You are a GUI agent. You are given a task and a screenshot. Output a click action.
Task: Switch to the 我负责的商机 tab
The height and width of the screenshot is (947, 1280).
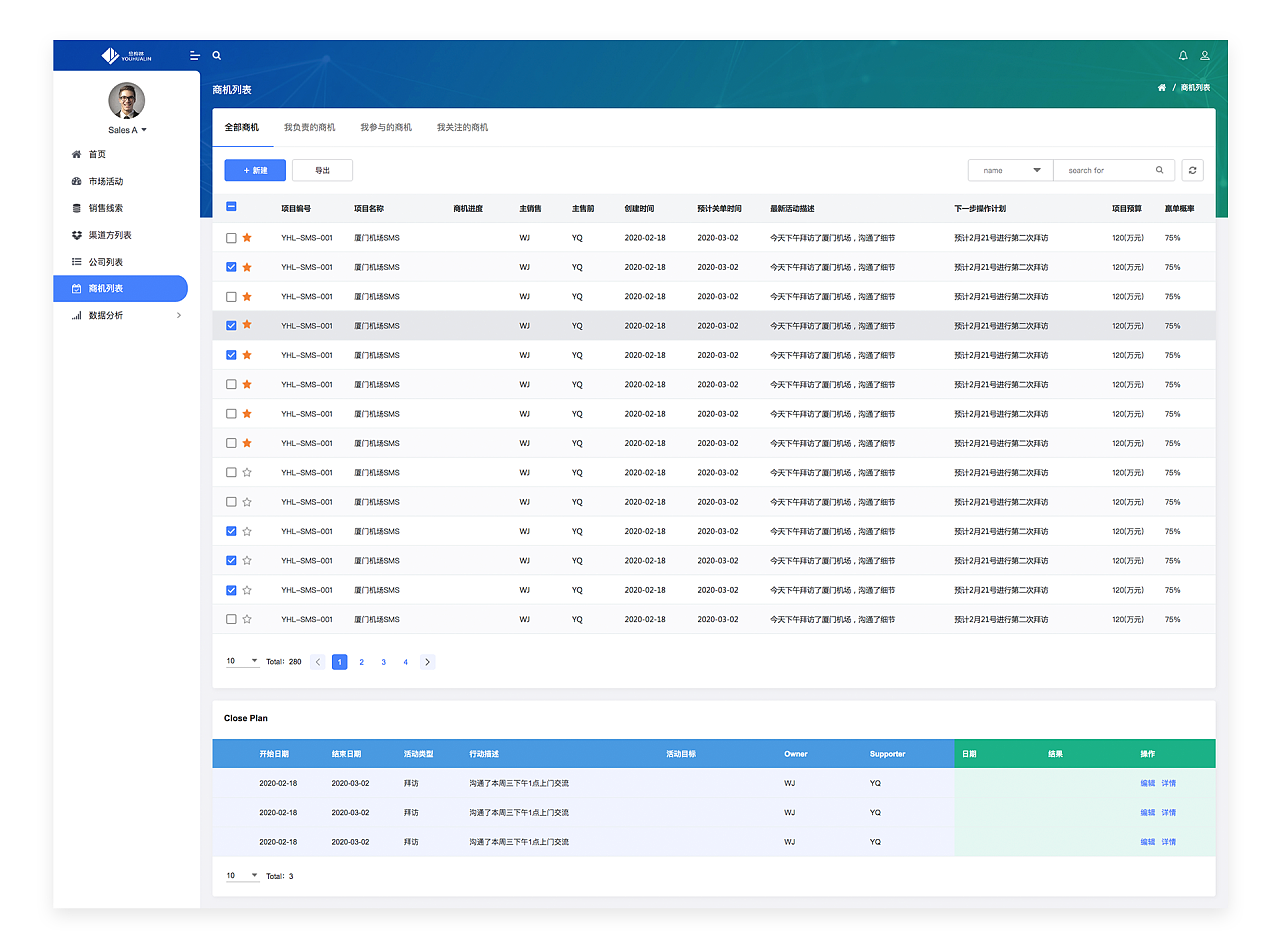309,128
